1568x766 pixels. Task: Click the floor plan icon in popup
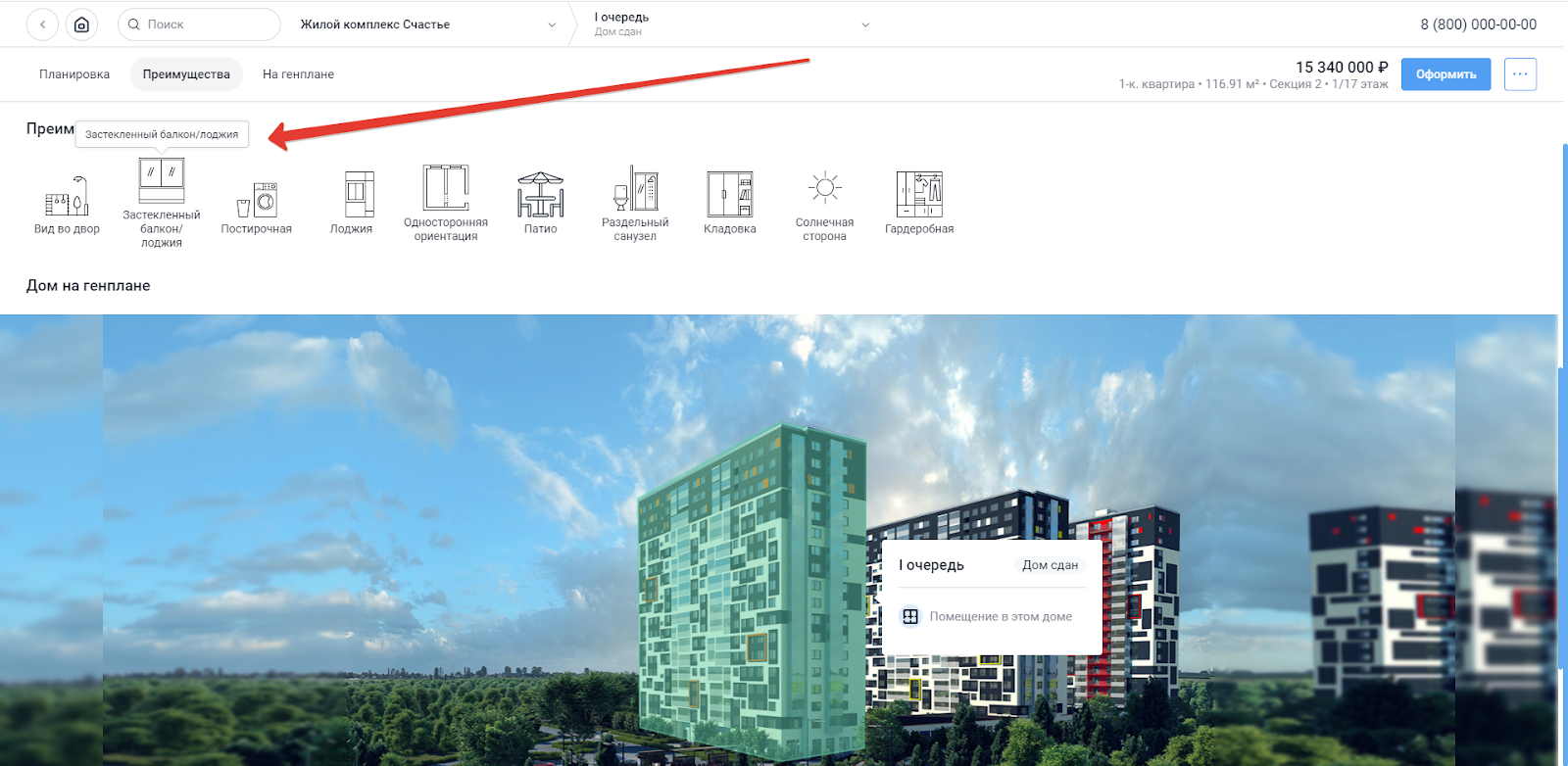click(x=910, y=616)
